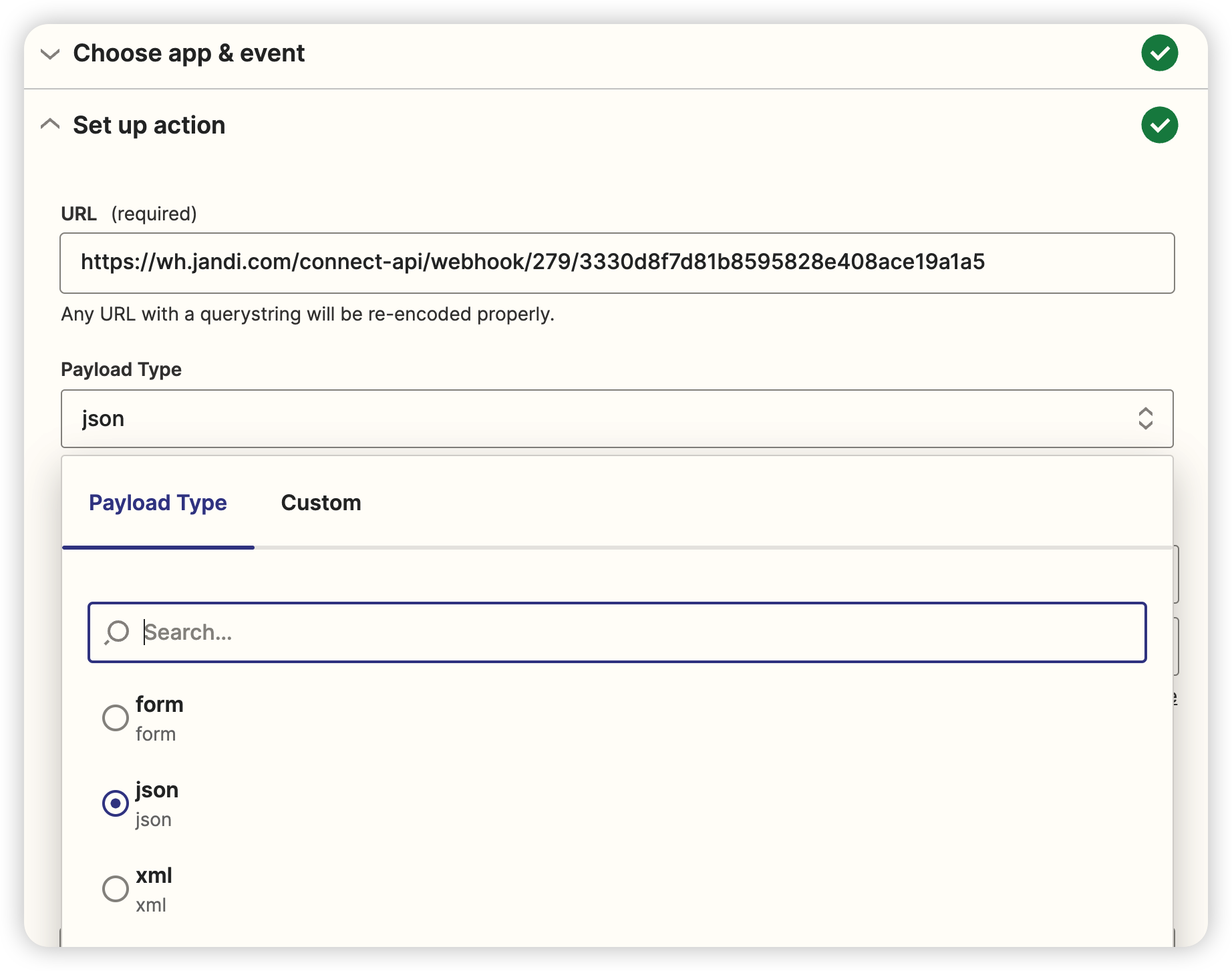Focus the webhook URL input field

[616, 262]
